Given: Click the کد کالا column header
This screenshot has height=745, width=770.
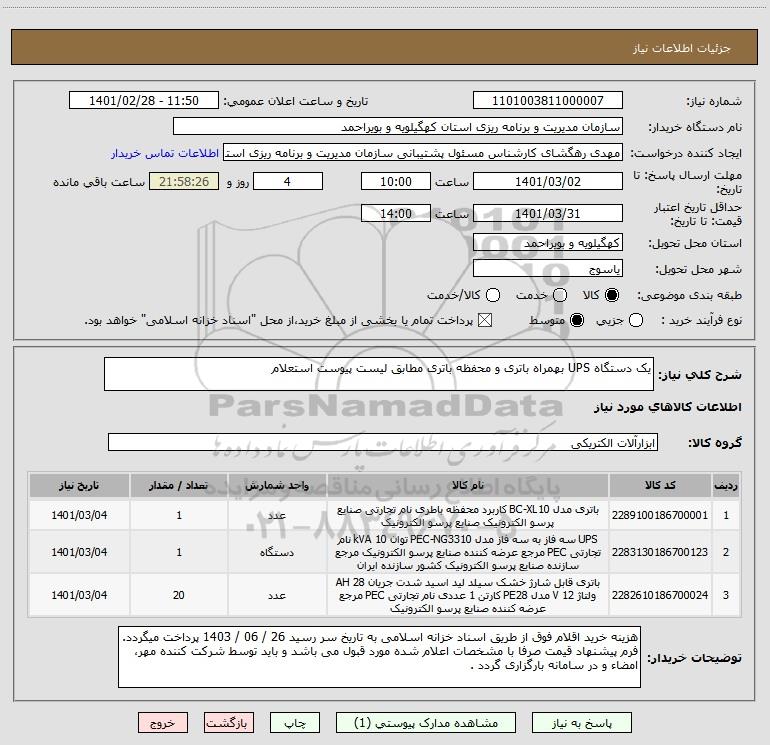Looking at the screenshot, I should tap(660, 486).
